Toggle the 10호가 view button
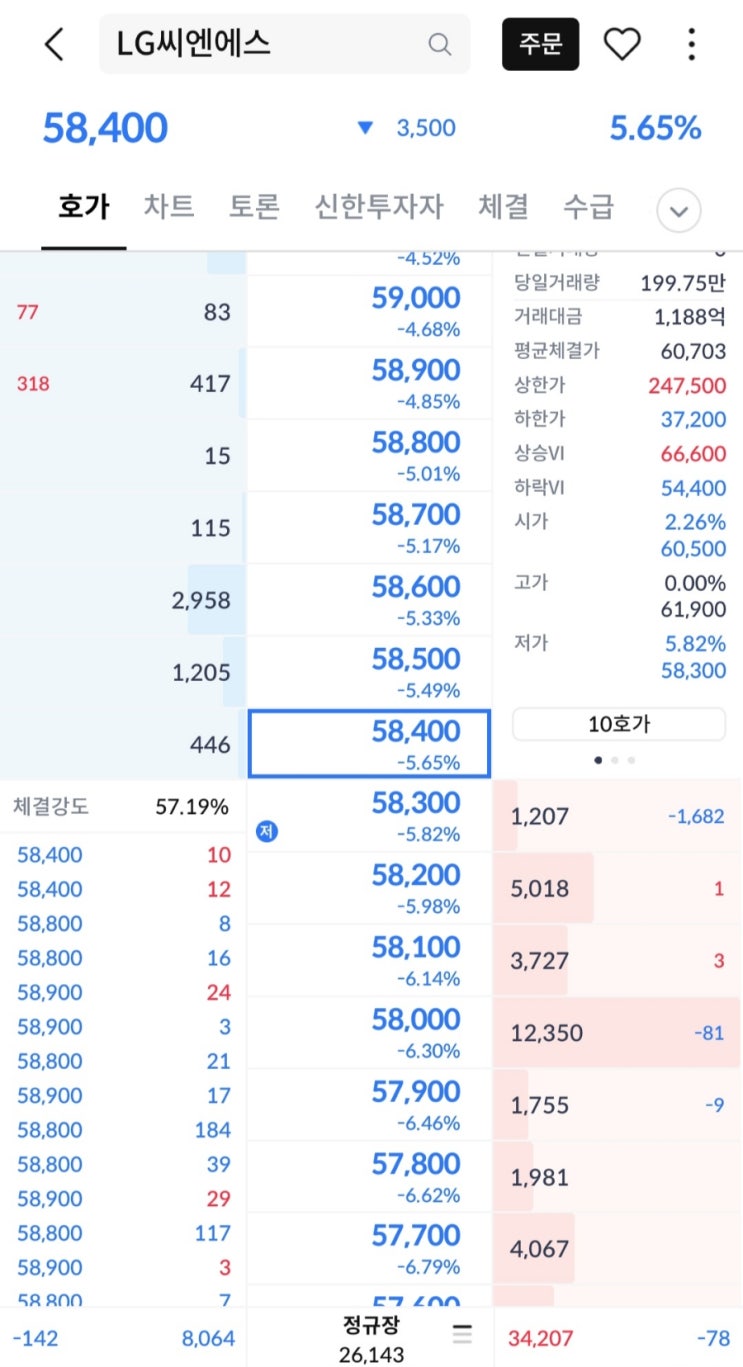 click(x=618, y=724)
